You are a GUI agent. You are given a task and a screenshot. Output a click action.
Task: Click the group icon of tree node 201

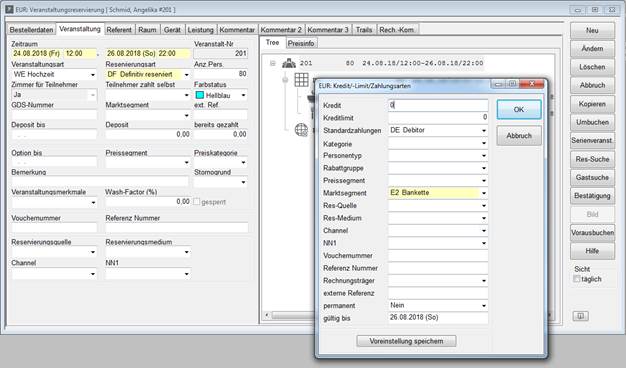[x=289, y=63]
